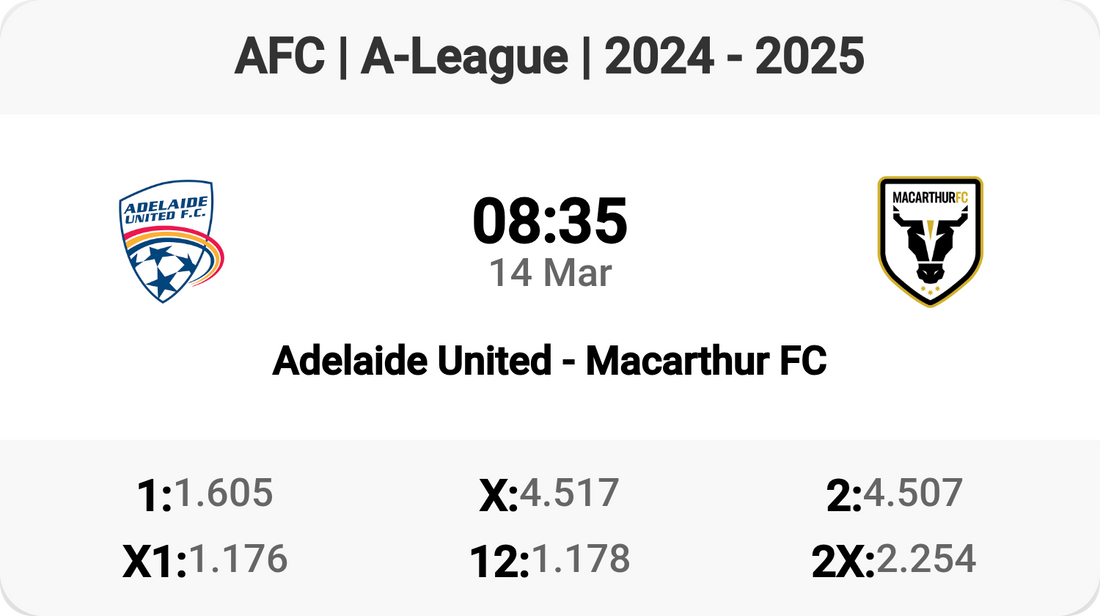Screen dimensions: 1100x616
Task: Click the bold "2X:" market label
Action: pyautogui.click(x=843, y=562)
